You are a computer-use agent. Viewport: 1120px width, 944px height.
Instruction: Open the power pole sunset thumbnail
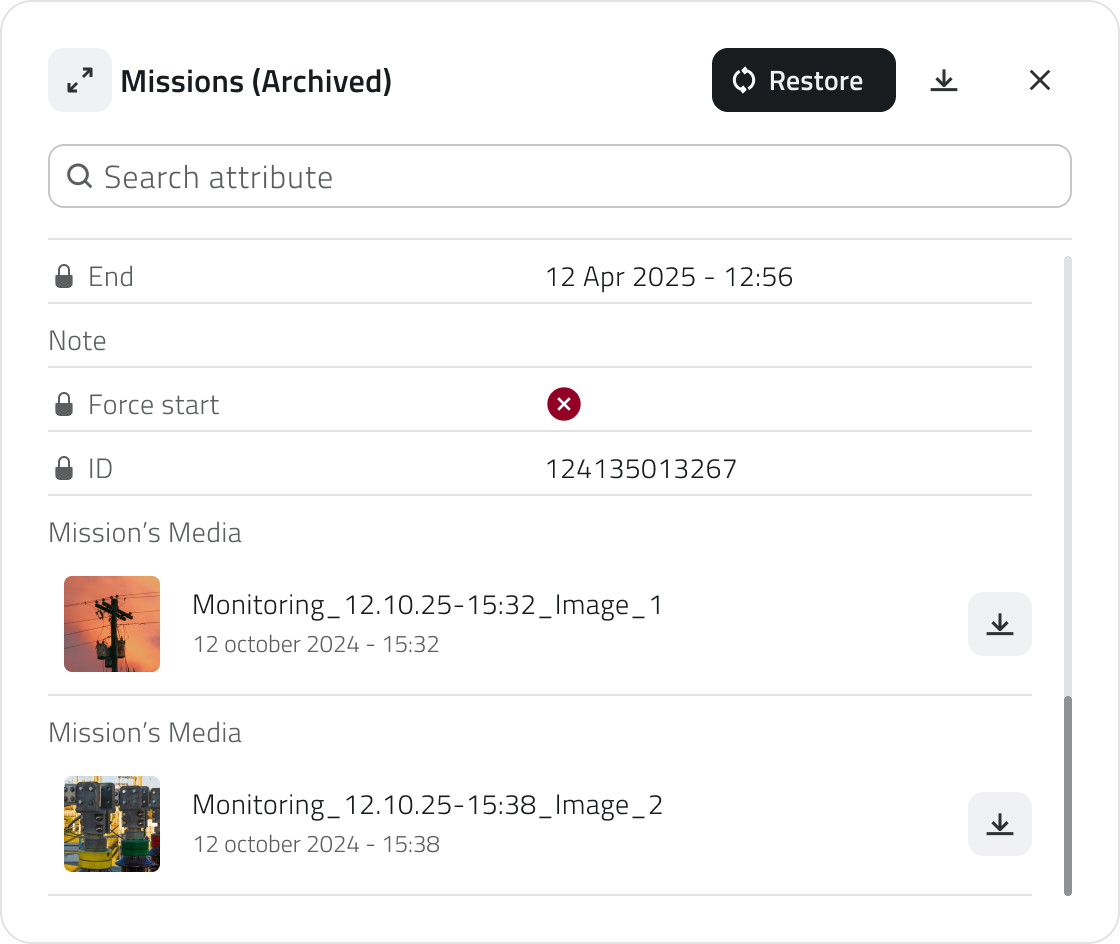click(112, 624)
